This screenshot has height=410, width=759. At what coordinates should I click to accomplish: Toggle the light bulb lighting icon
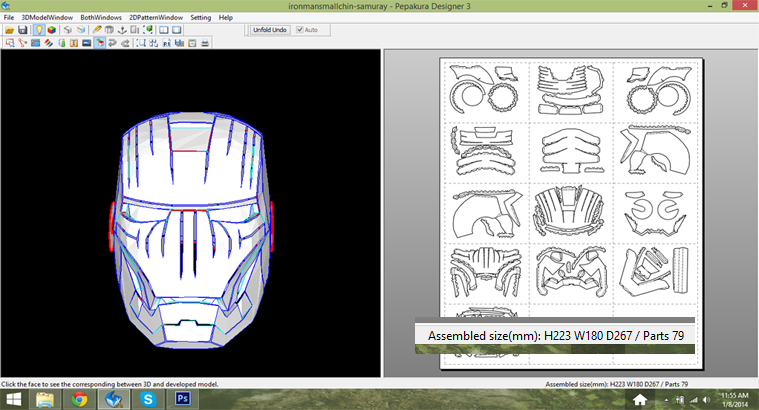(39, 30)
